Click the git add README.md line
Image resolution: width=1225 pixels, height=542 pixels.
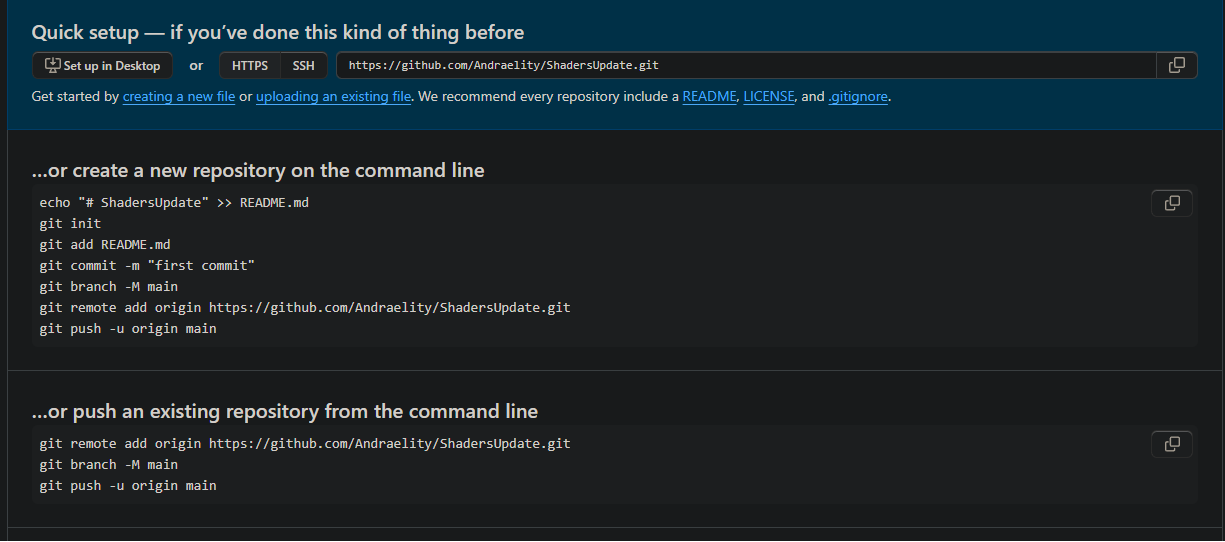[105, 244]
